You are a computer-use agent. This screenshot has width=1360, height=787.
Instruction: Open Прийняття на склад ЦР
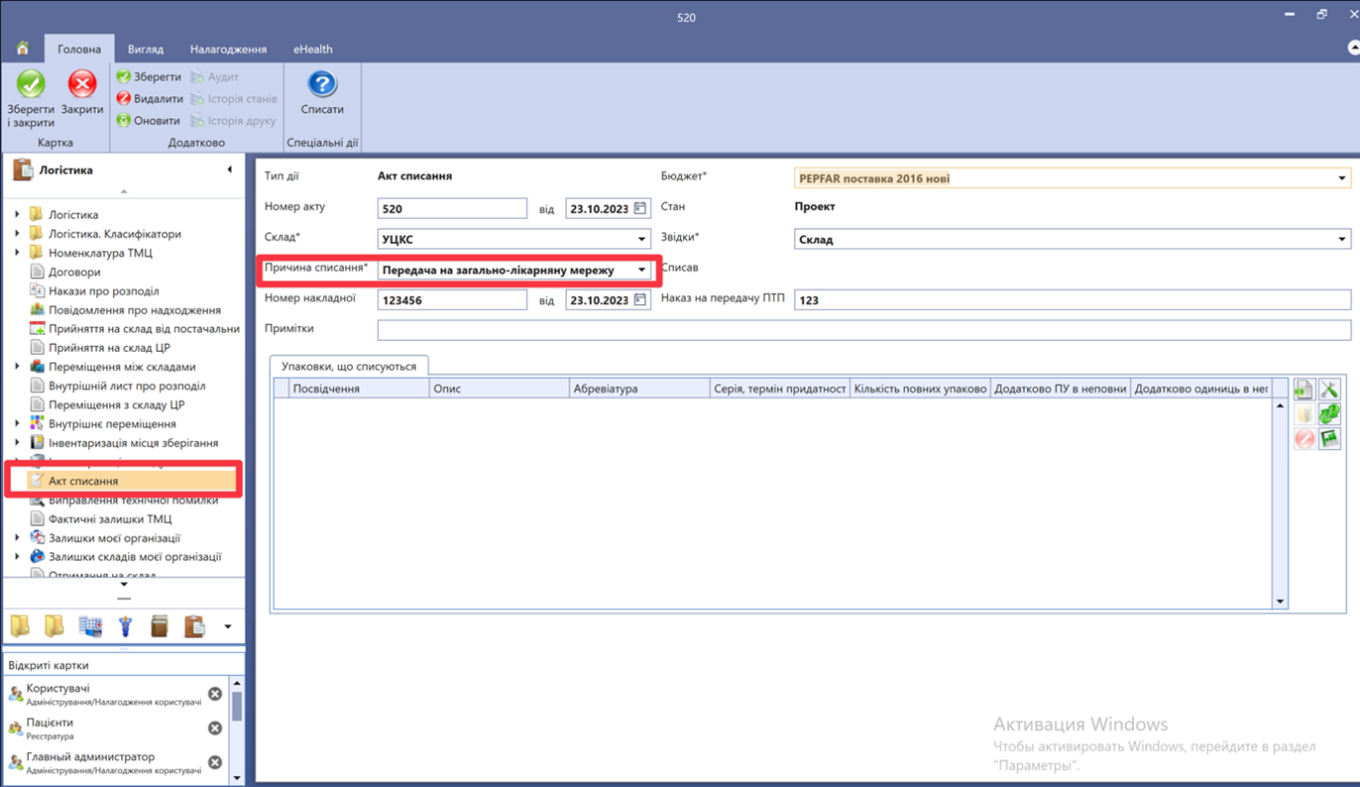110,348
